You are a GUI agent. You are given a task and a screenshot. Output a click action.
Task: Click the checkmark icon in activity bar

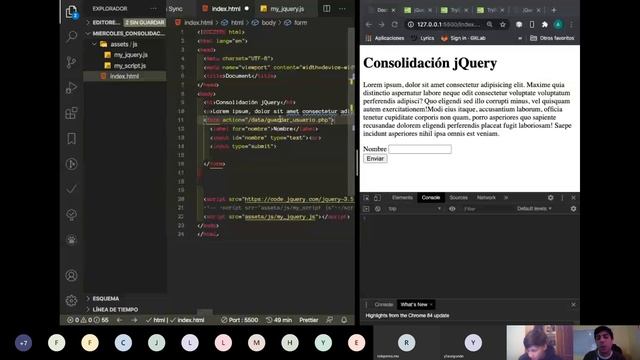click(71, 189)
